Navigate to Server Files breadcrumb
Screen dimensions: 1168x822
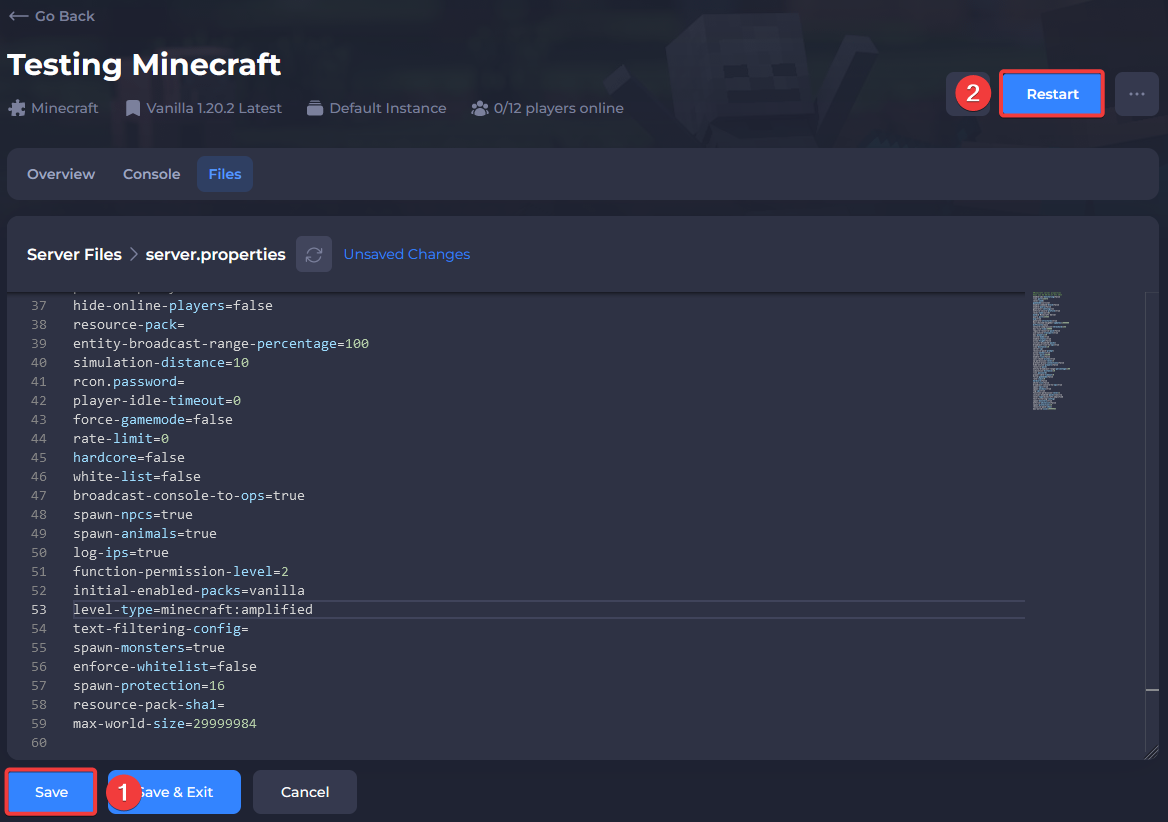coord(74,255)
